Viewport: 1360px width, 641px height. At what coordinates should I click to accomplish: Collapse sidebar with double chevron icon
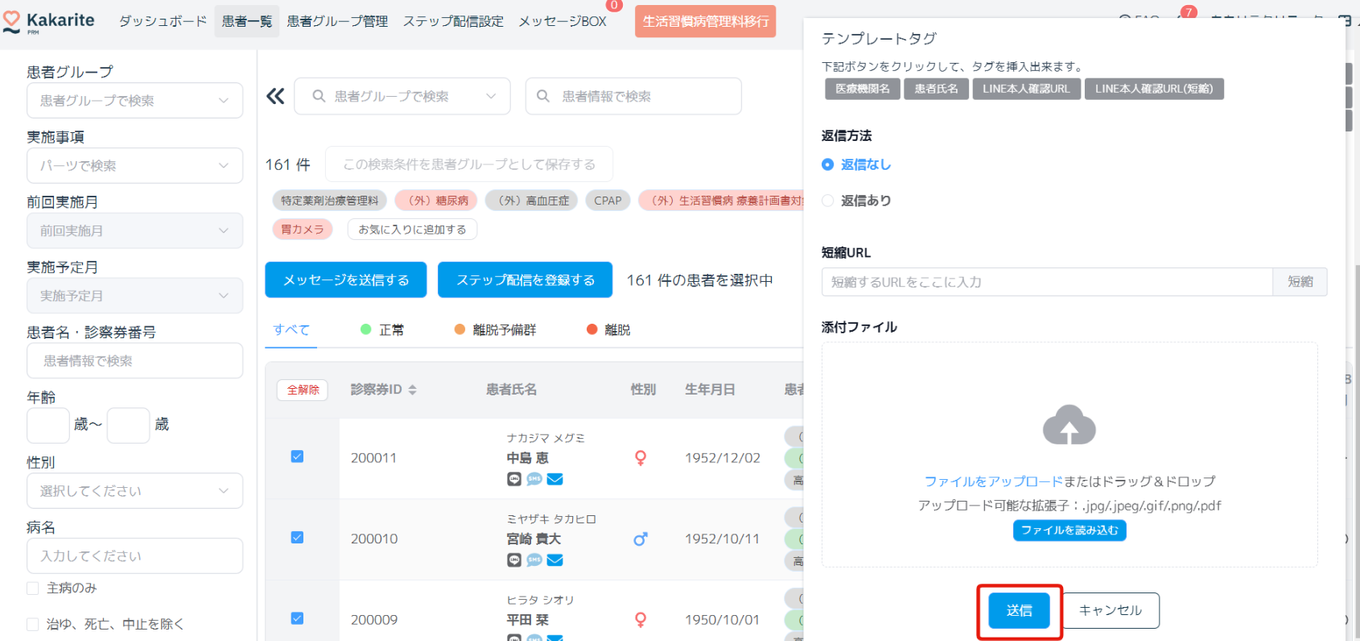[275, 96]
